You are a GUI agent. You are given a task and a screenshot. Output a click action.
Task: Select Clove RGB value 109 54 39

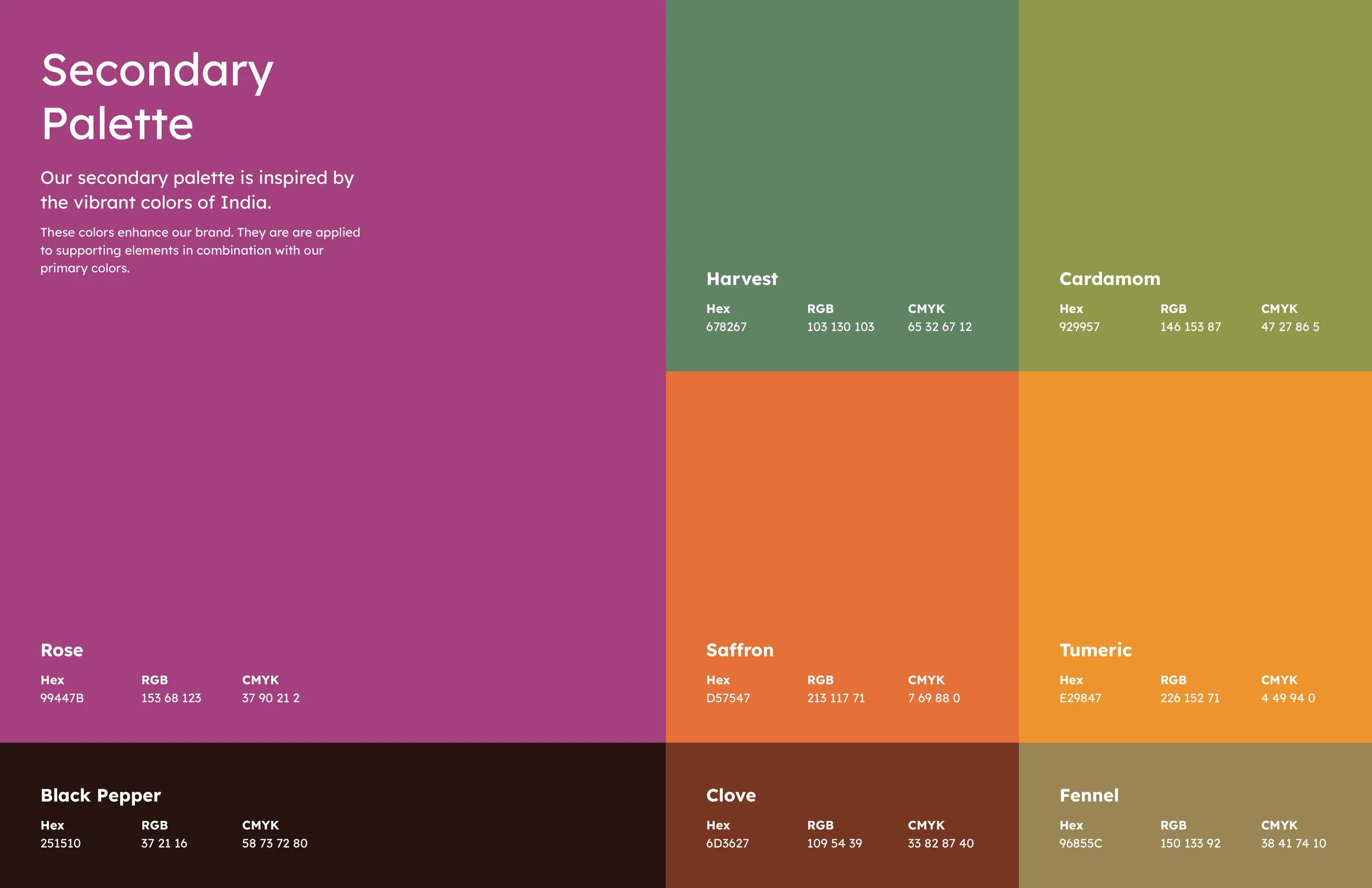[x=834, y=843]
